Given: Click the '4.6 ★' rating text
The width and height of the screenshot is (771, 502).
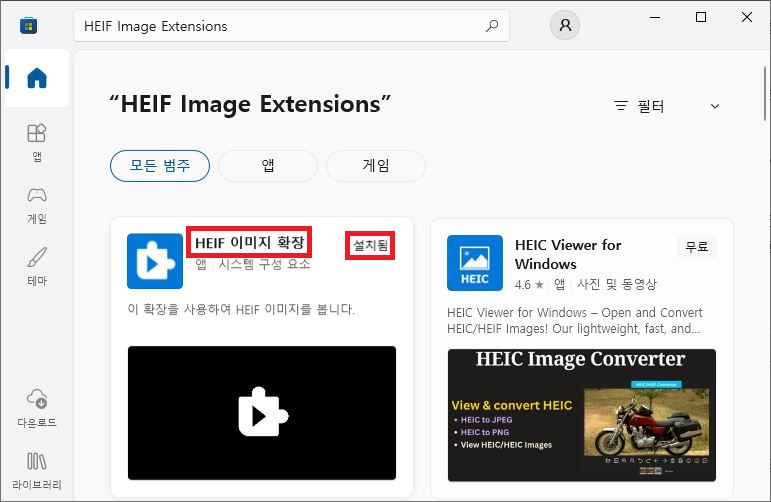Looking at the screenshot, I should point(530,285).
